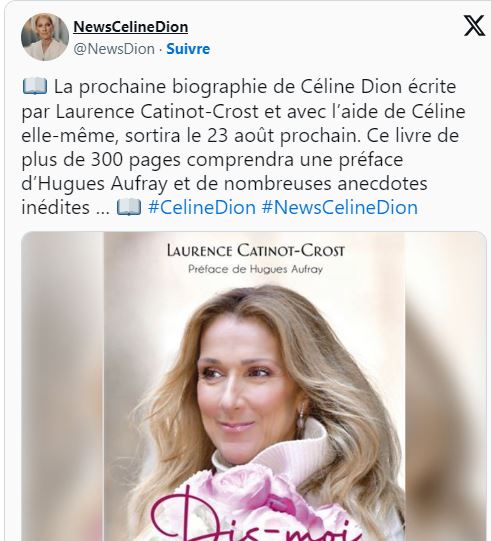Open the NewsCelineDion display name link

coord(130,27)
